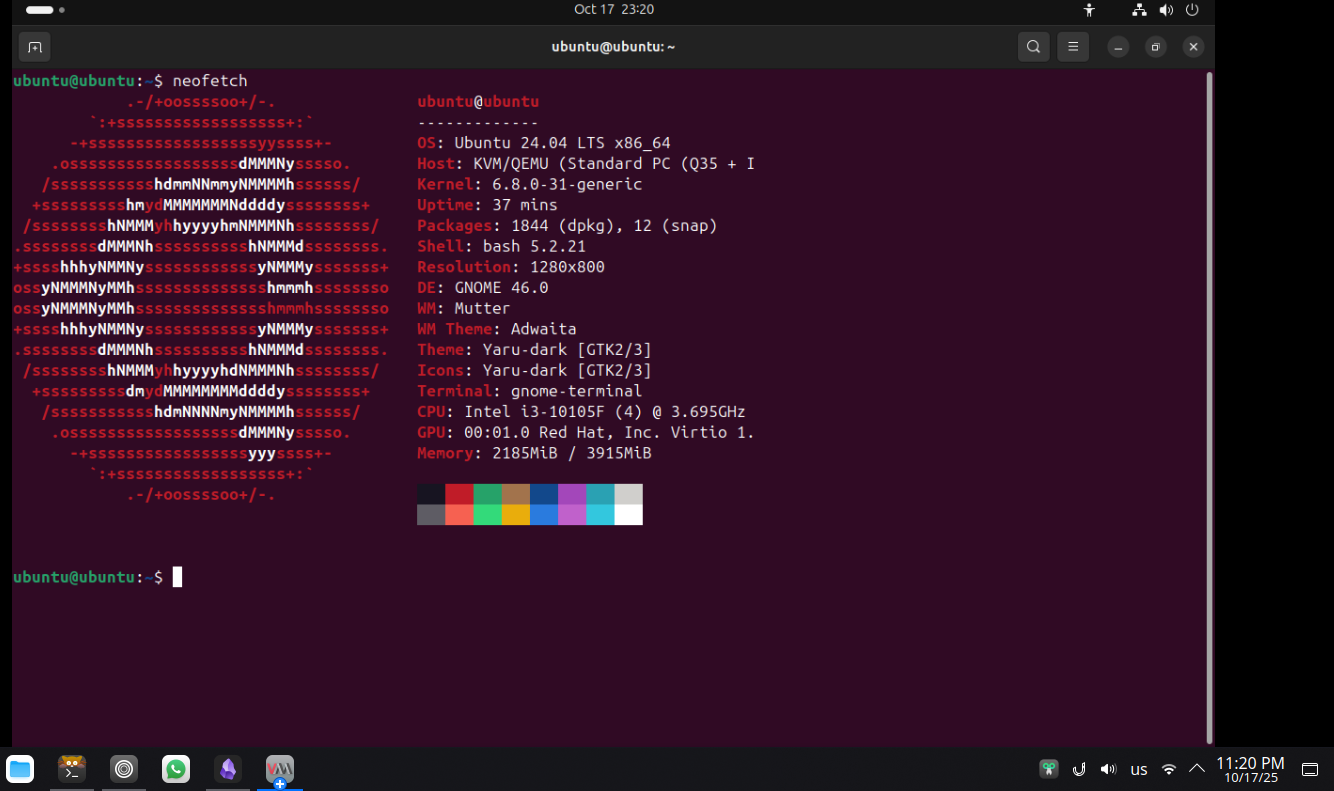Click the terminal emulator icon in the taskbar
Viewport: 1334px width, 791px height.
[x=72, y=769]
